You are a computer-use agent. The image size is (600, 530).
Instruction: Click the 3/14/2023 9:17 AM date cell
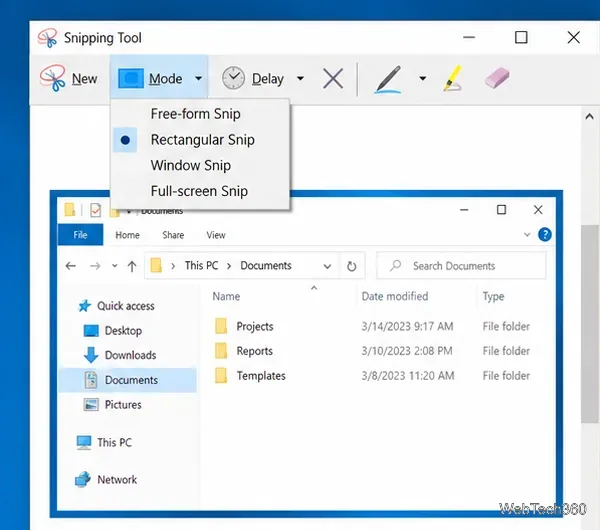(407, 326)
